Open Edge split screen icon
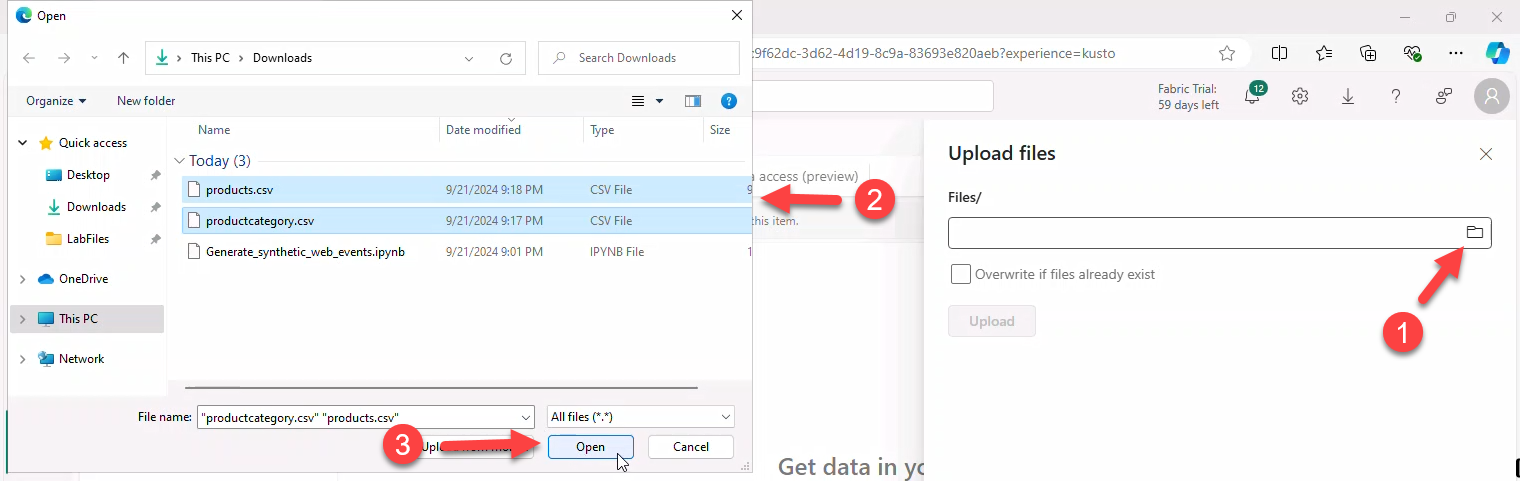The image size is (1520, 481). click(1279, 53)
